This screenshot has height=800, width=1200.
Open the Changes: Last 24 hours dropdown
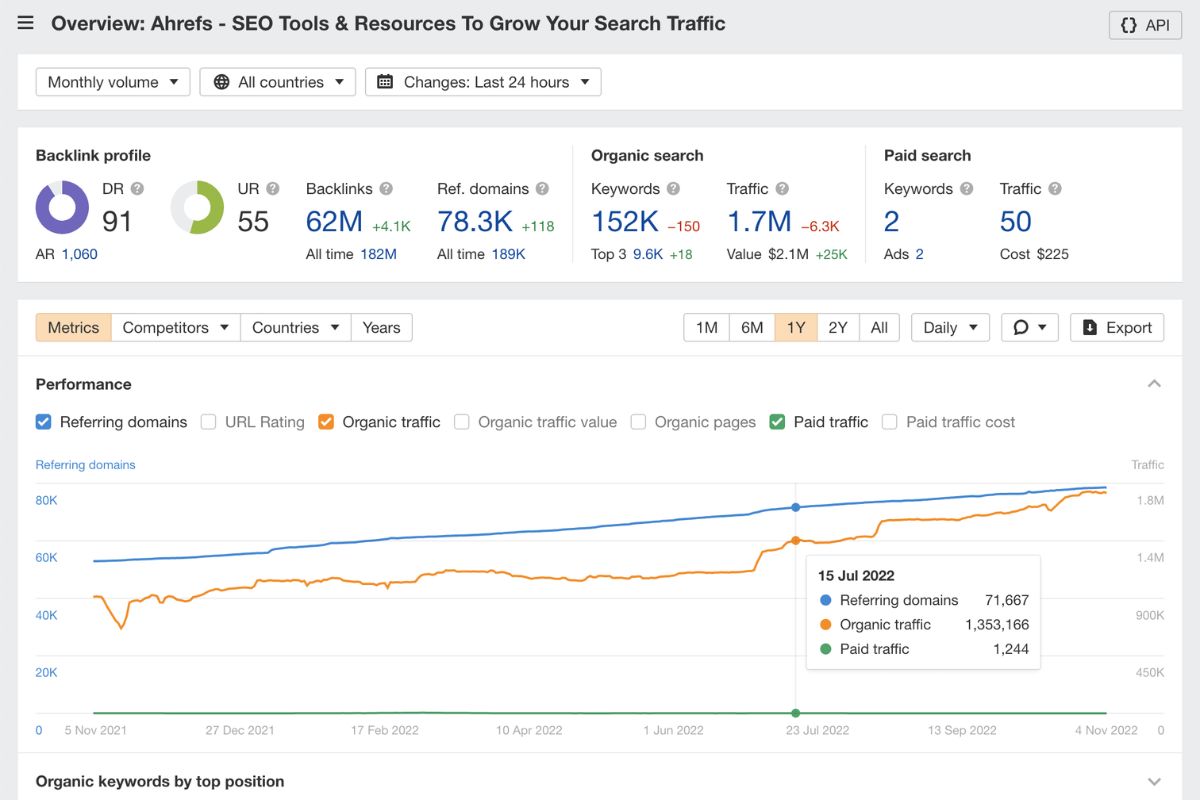tap(483, 82)
